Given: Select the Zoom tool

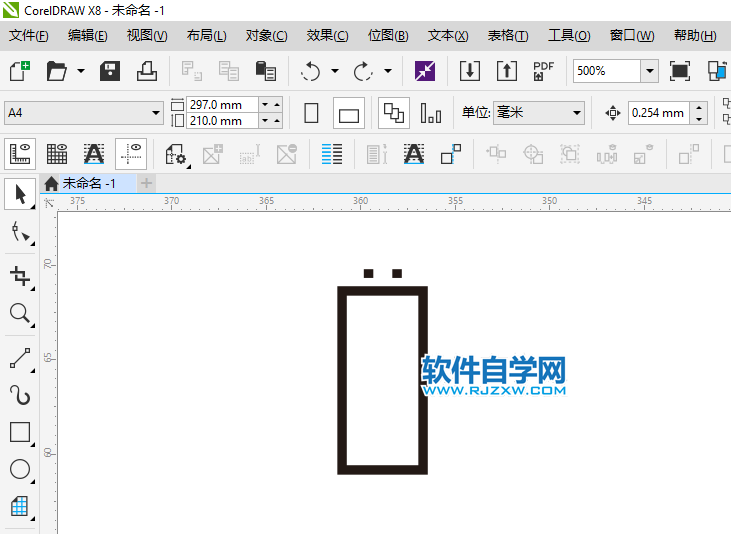Looking at the screenshot, I should pyautogui.click(x=20, y=314).
